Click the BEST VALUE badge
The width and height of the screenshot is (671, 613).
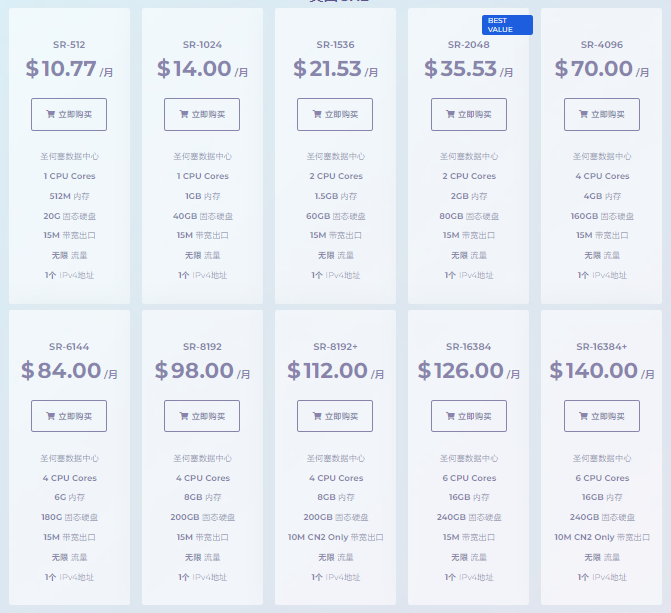coord(507,25)
